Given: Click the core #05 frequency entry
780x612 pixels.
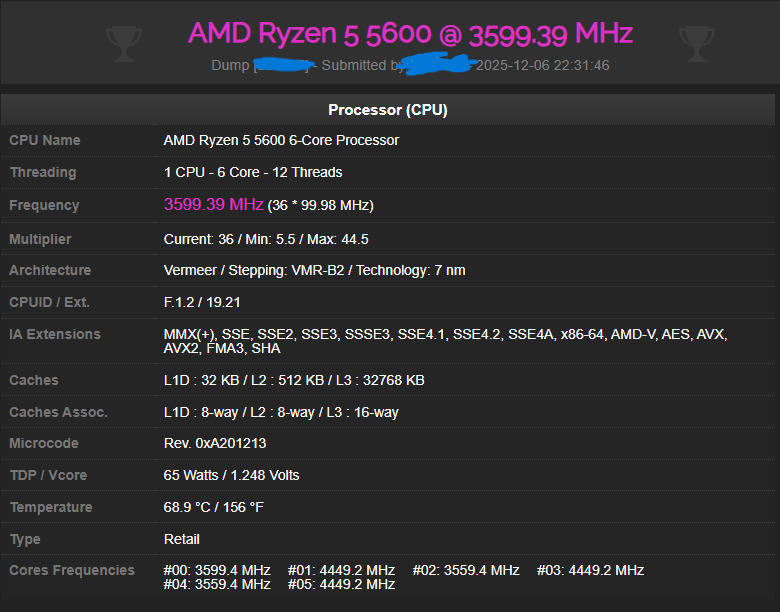Looking at the screenshot, I should tap(341, 584).
